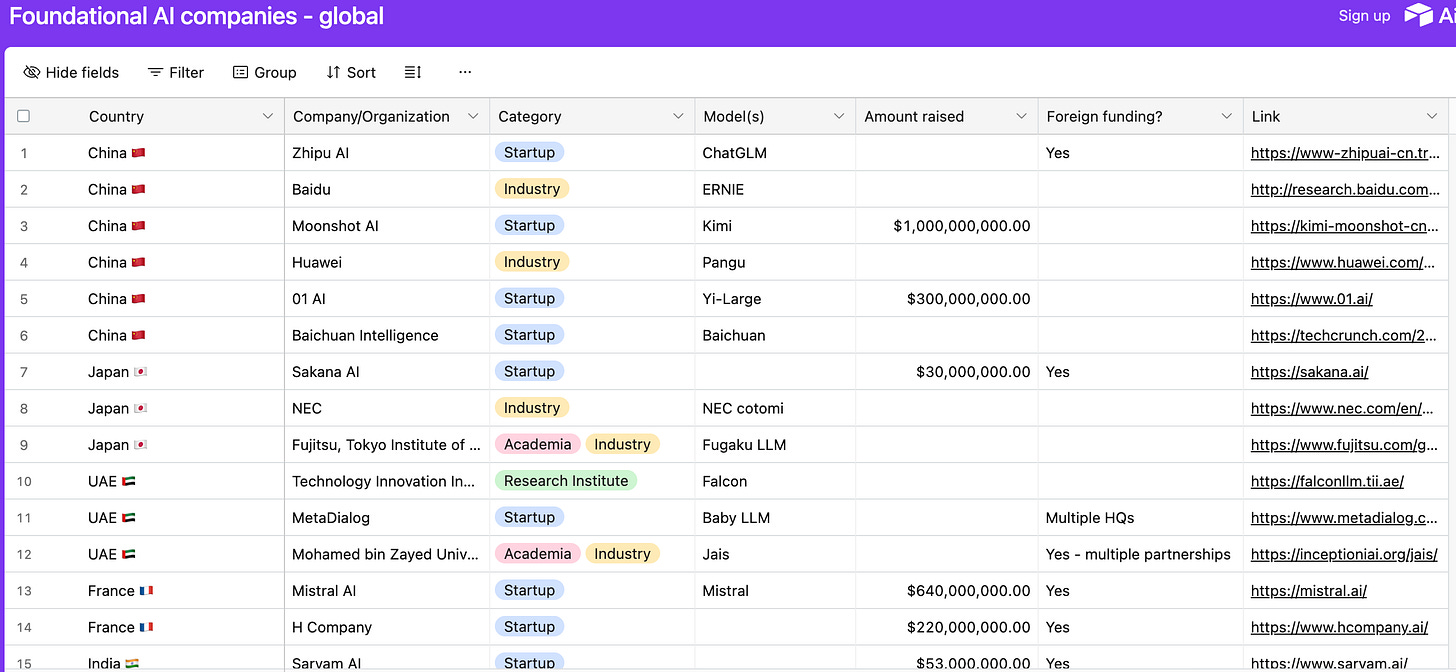Select the ERNIE model cell
1456x672 pixels.
click(775, 189)
